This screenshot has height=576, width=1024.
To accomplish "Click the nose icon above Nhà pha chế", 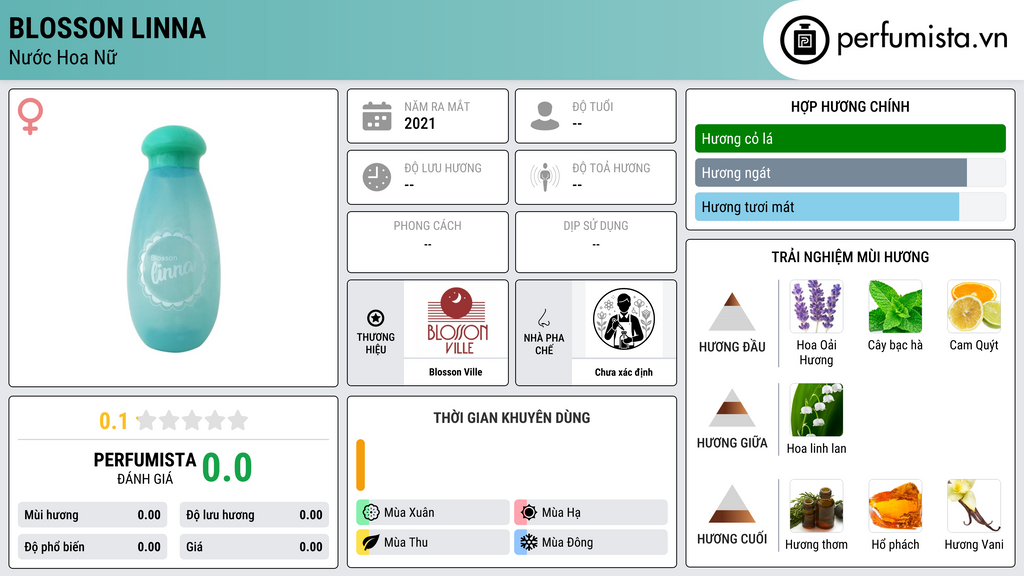I will (x=543, y=318).
